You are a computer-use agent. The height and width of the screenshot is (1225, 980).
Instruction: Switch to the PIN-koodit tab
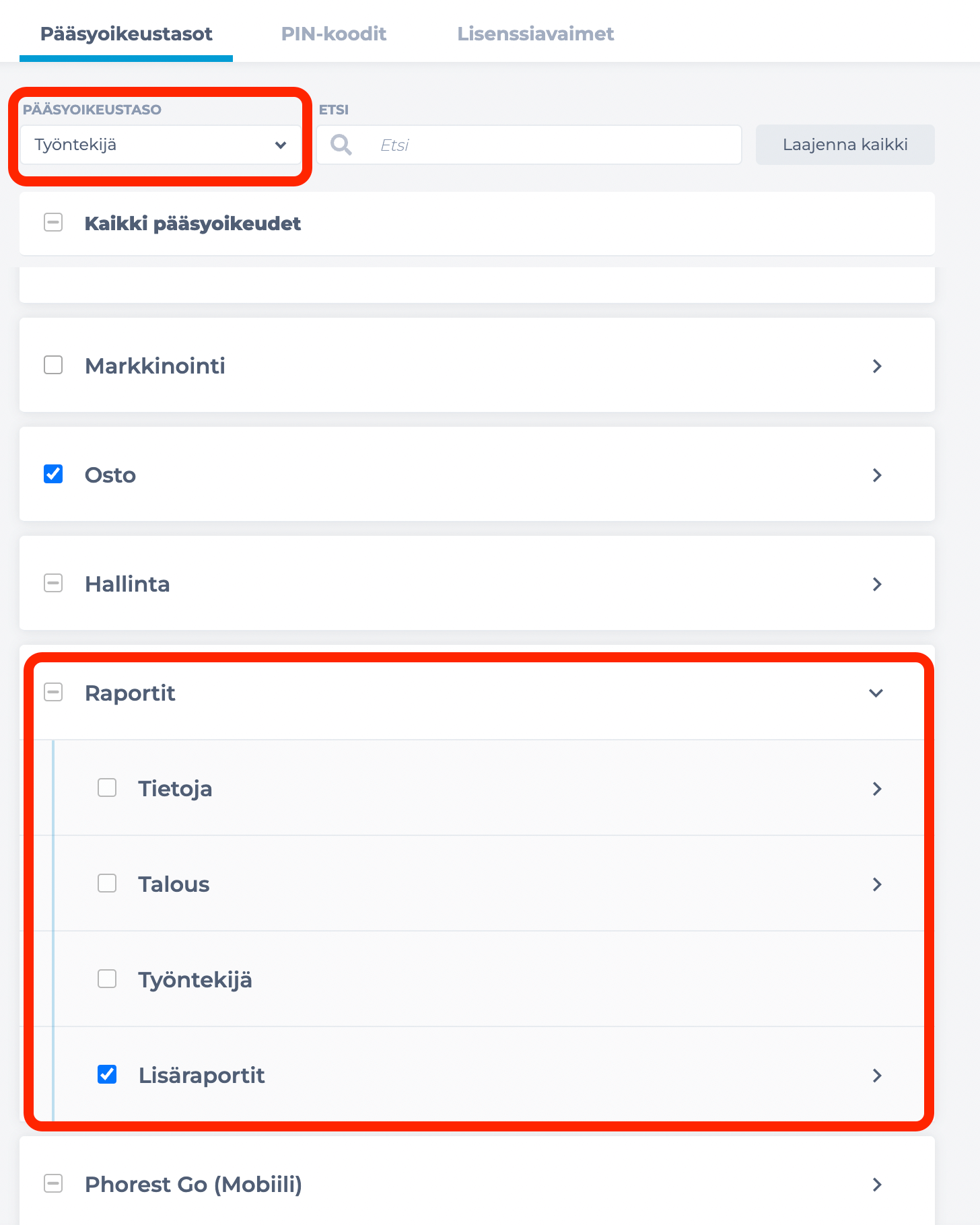[334, 34]
